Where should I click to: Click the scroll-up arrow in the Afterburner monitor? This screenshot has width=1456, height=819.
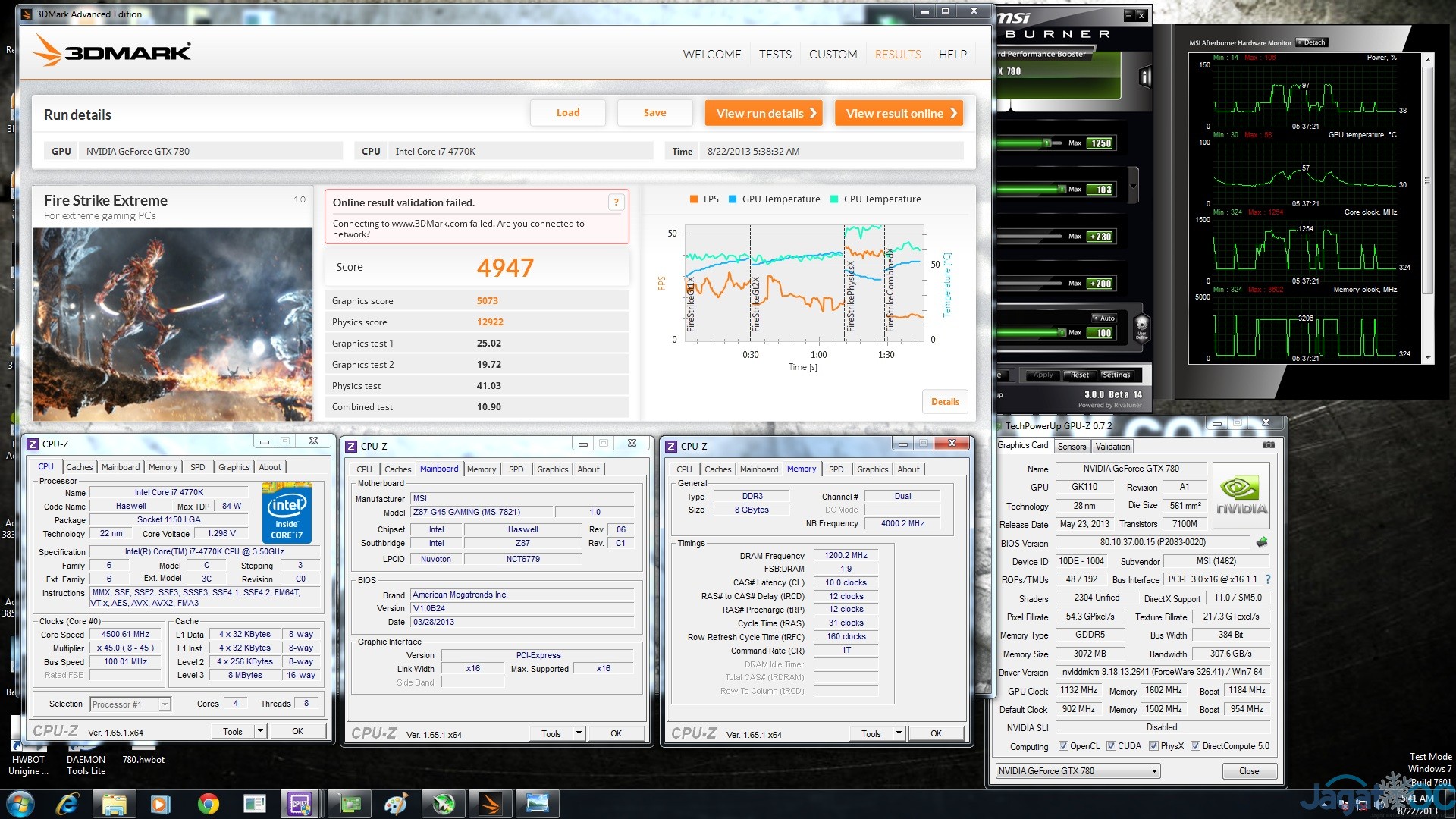click(1428, 60)
